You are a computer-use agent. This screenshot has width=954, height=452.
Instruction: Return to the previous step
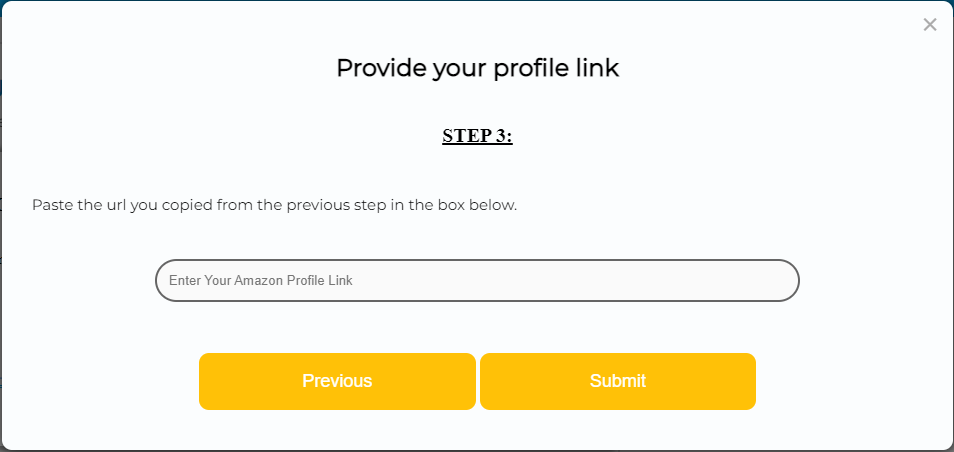[x=337, y=381]
